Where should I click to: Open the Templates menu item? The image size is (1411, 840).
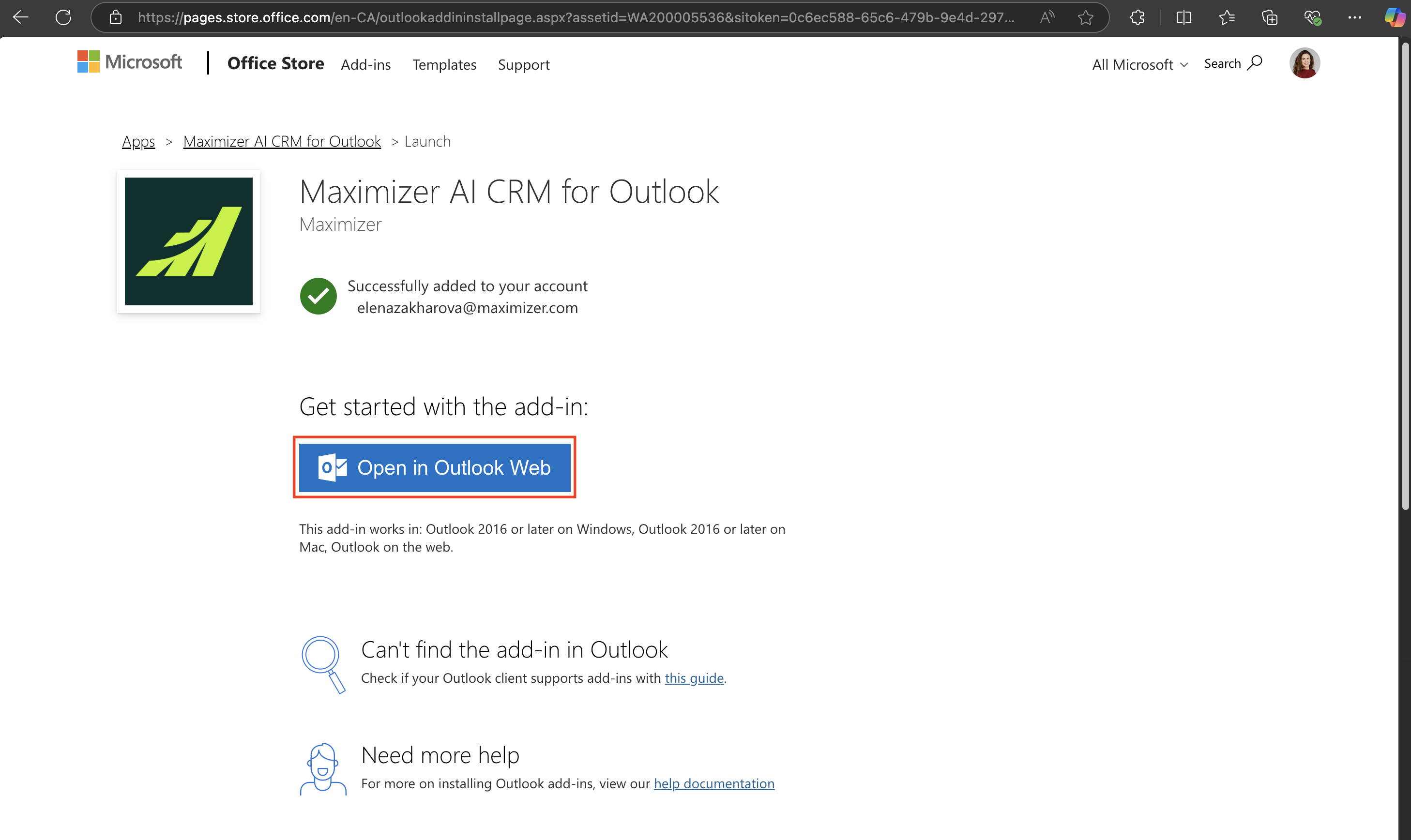tap(444, 64)
